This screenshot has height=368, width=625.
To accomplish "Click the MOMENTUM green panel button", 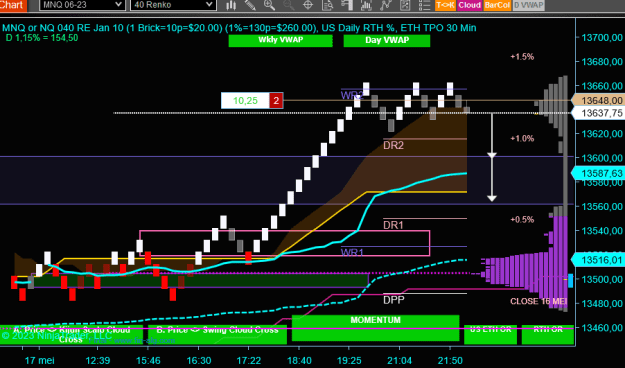I will [x=375, y=328].
